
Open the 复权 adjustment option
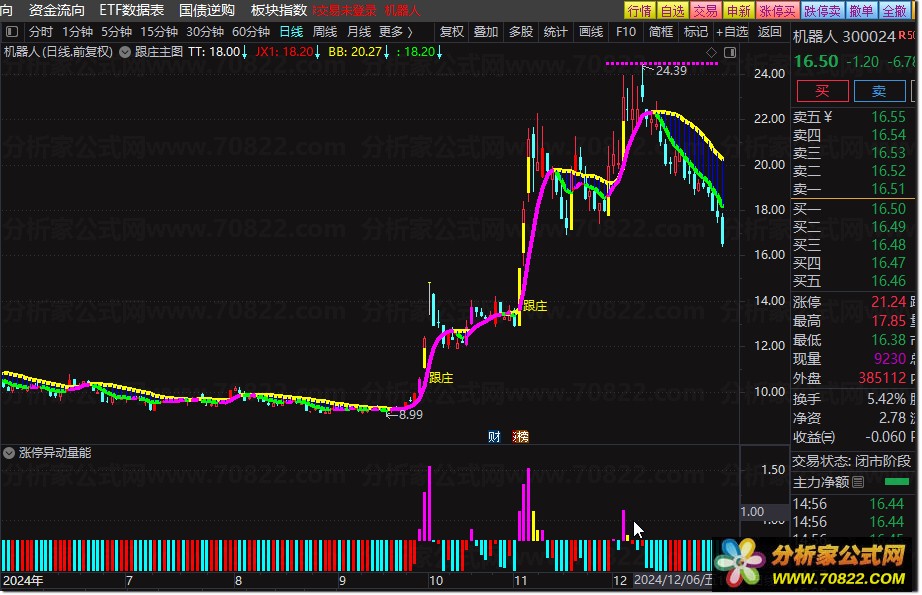(x=452, y=32)
